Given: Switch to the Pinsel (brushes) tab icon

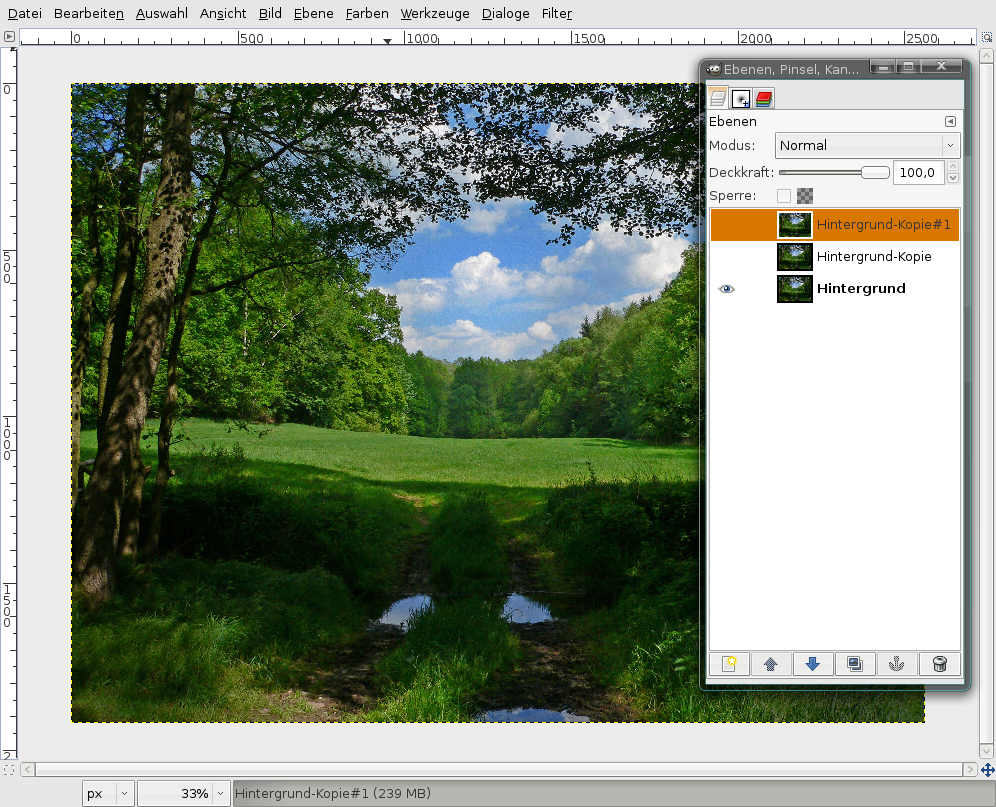Looking at the screenshot, I should [741, 98].
